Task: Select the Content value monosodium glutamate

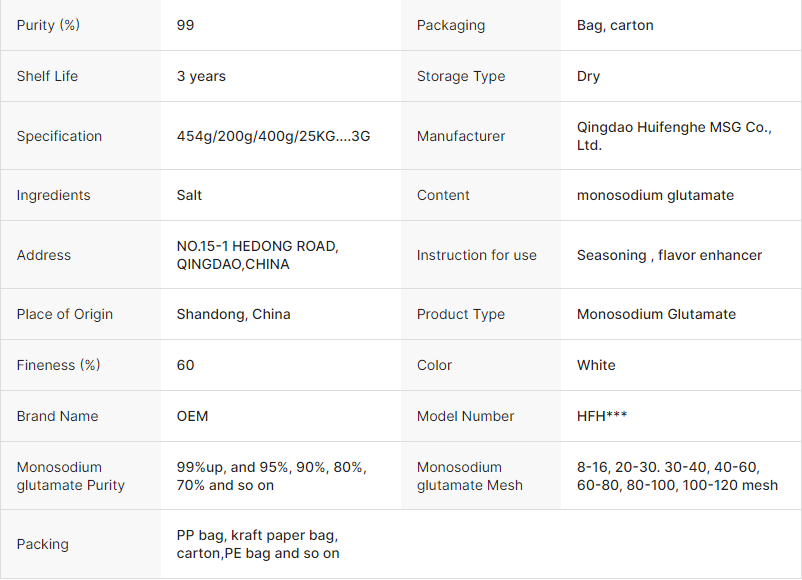Action: pyautogui.click(x=655, y=195)
